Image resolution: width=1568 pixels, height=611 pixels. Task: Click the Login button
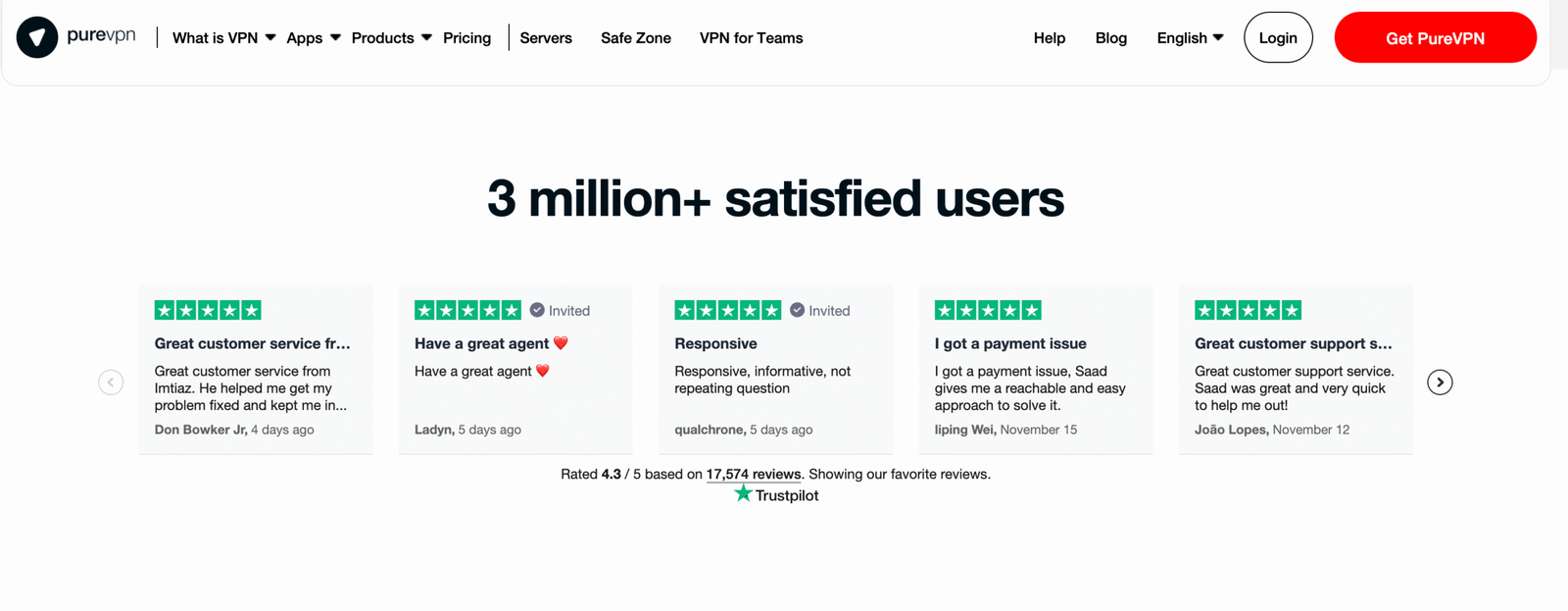(x=1278, y=38)
